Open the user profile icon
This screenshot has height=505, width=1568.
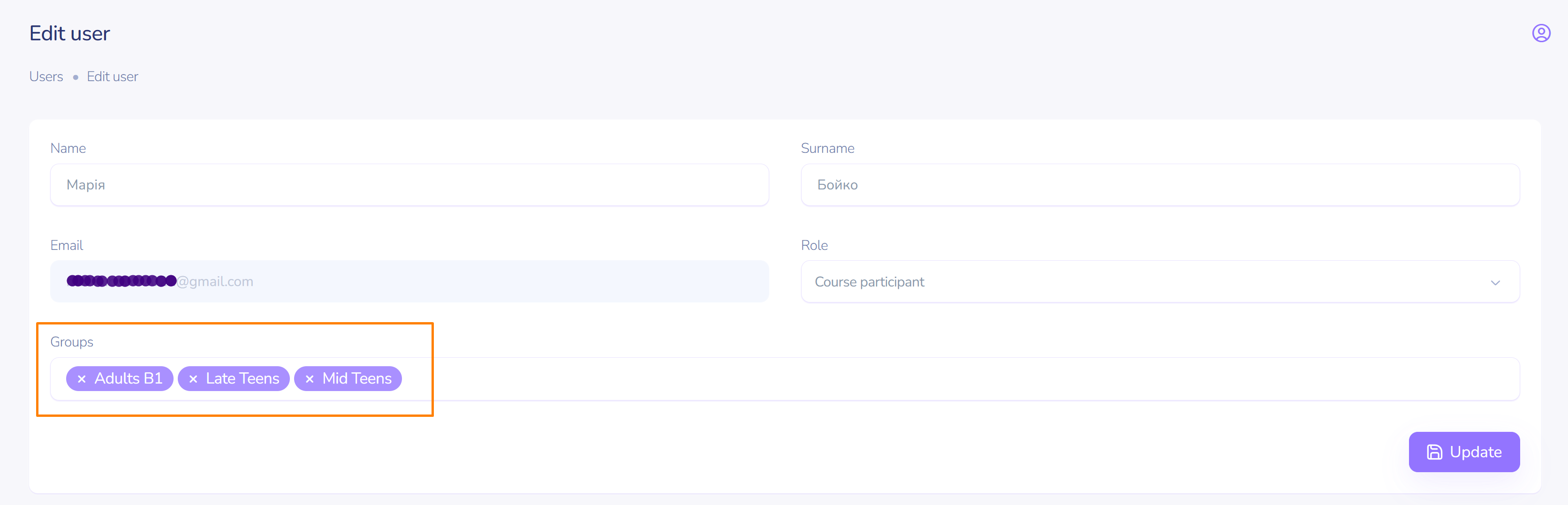coord(1541,33)
